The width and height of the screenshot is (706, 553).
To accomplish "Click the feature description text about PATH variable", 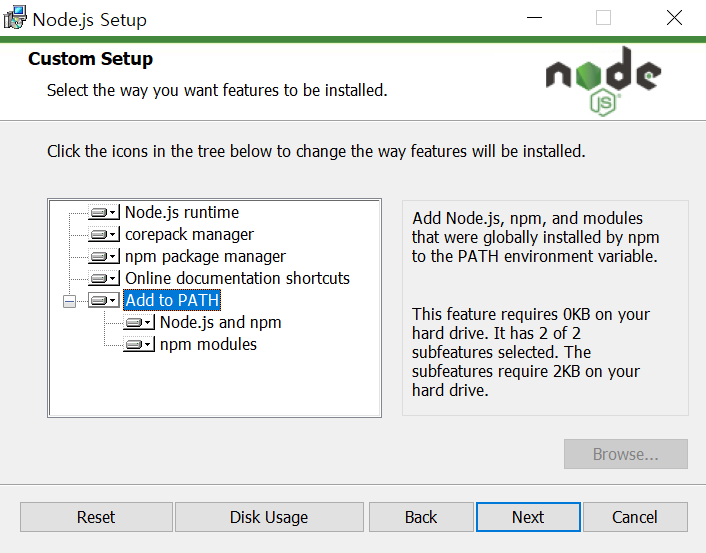I will pyautogui.click(x=536, y=237).
